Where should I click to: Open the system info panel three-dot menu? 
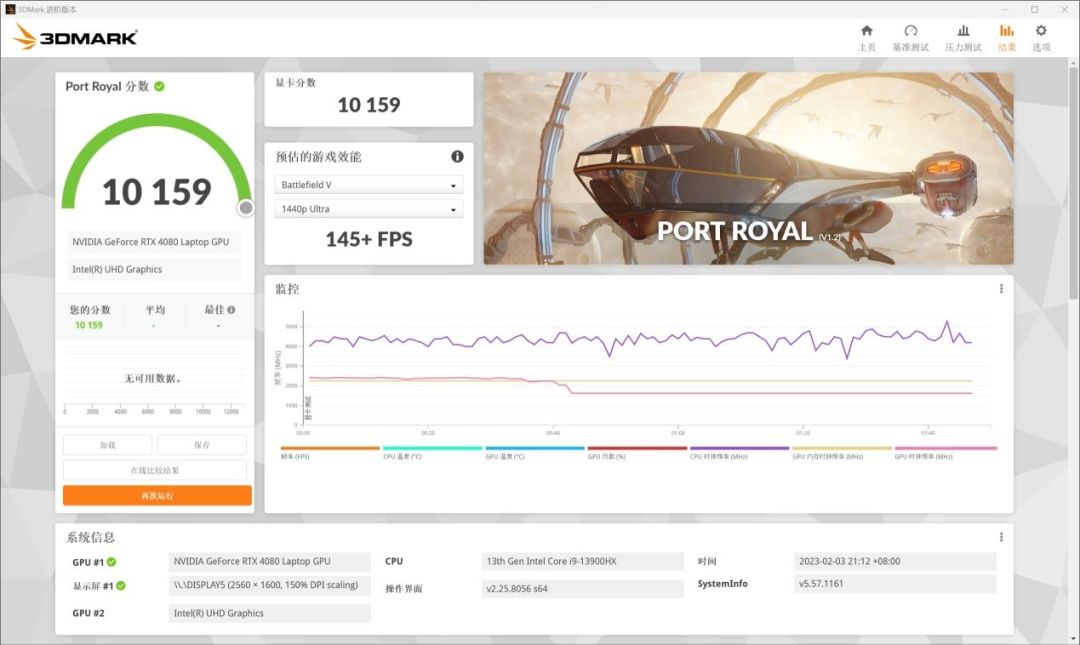tap(1001, 537)
